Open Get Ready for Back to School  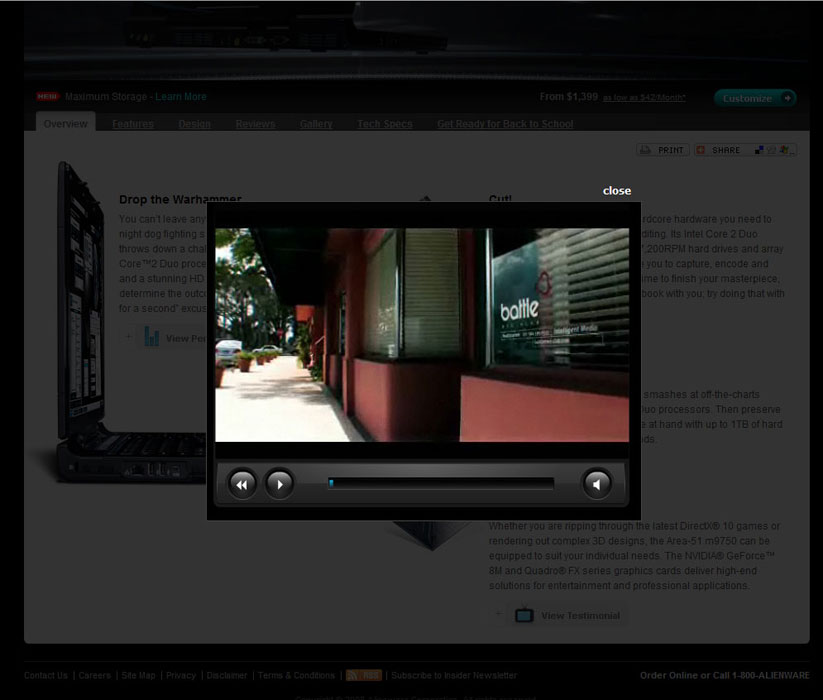point(505,124)
